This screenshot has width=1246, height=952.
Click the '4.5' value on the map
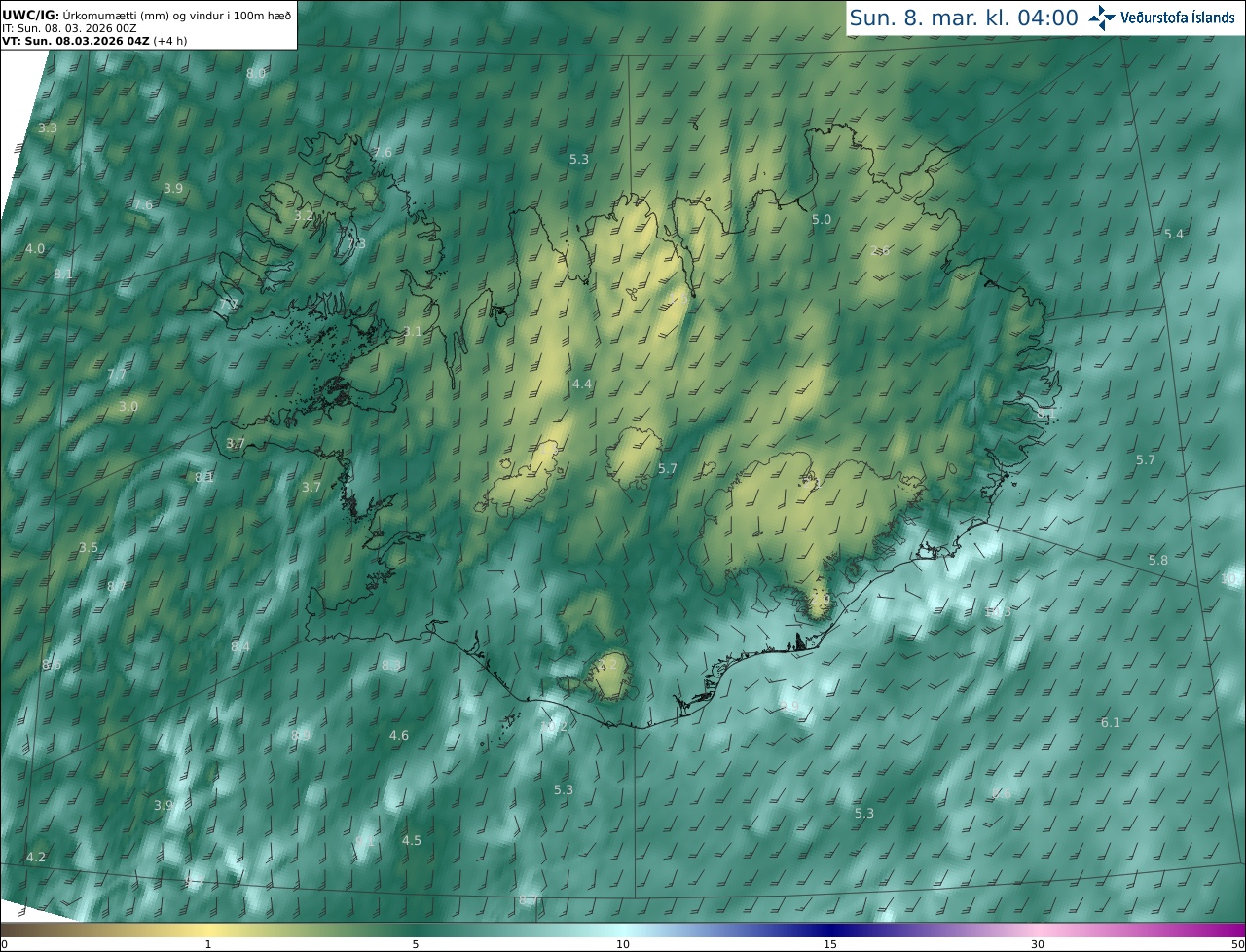412,841
